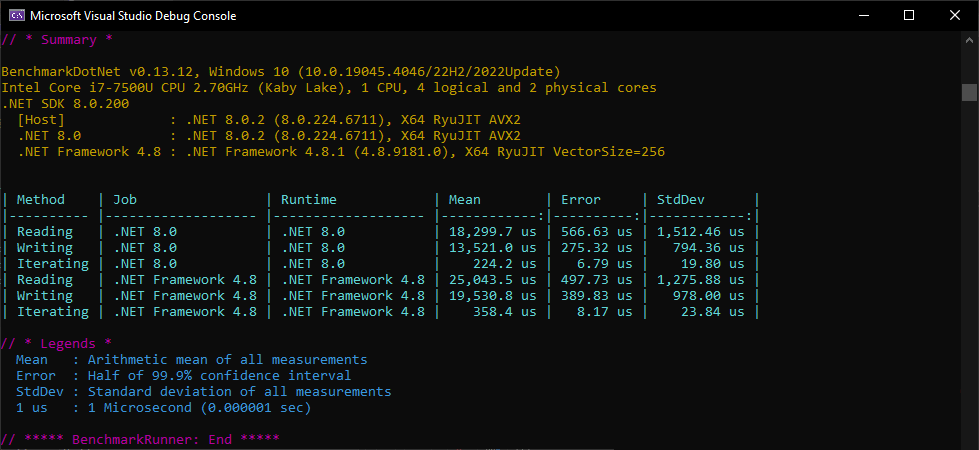The height and width of the screenshot is (450, 979).
Task: Click the '.NET SDK 8.0.200' line
Action: pos(65,104)
